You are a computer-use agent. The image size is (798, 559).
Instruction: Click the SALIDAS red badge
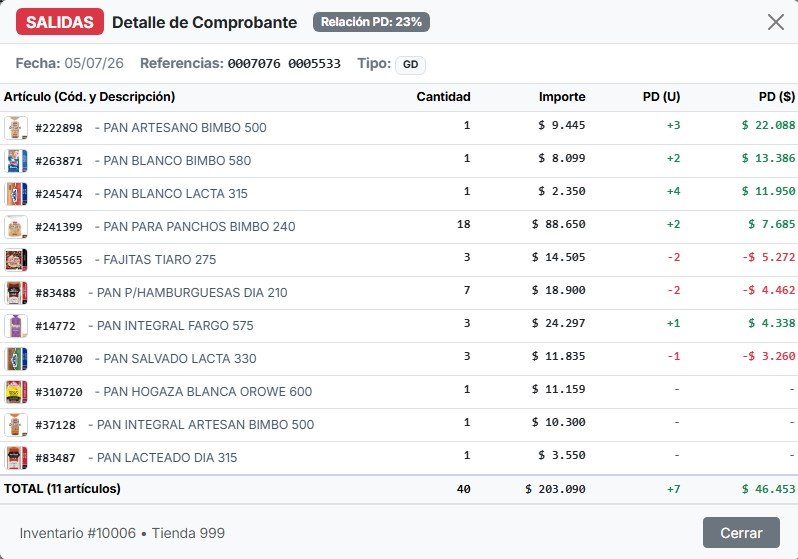tap(60, 22)
